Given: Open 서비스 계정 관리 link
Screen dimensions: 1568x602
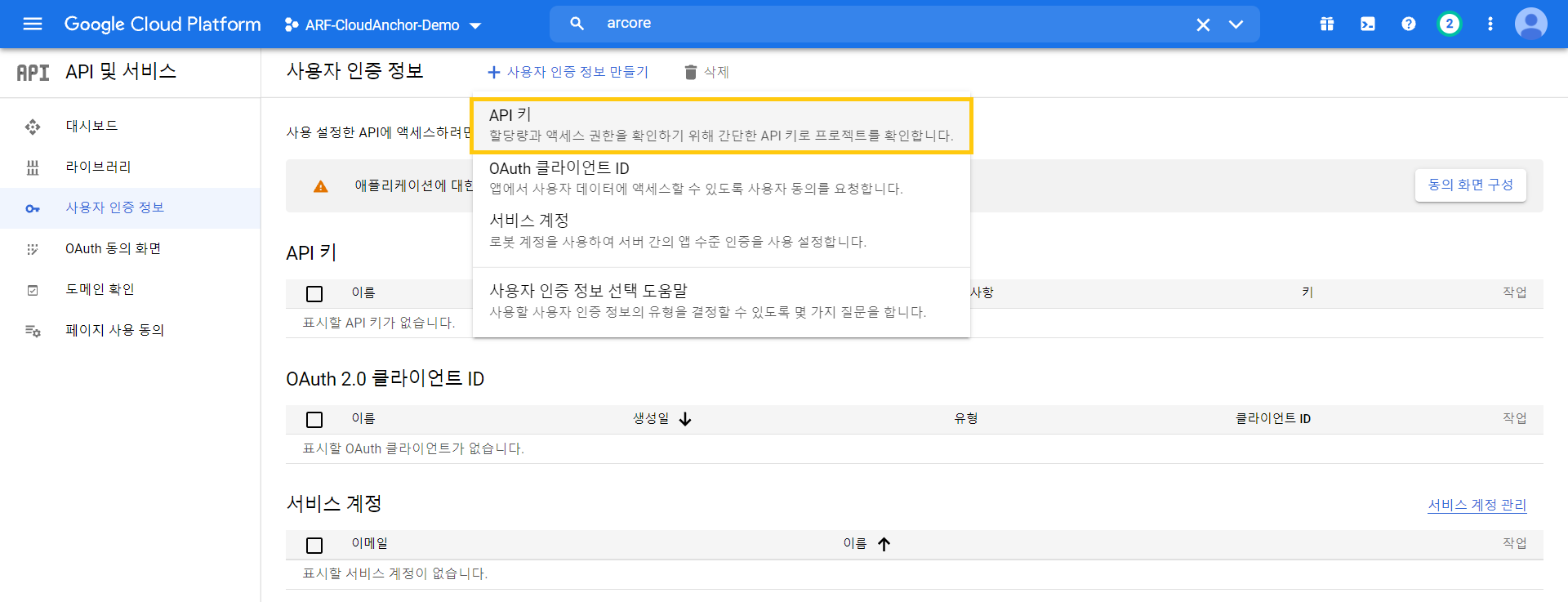Looking at the screenshot, I should (1477, 505).
